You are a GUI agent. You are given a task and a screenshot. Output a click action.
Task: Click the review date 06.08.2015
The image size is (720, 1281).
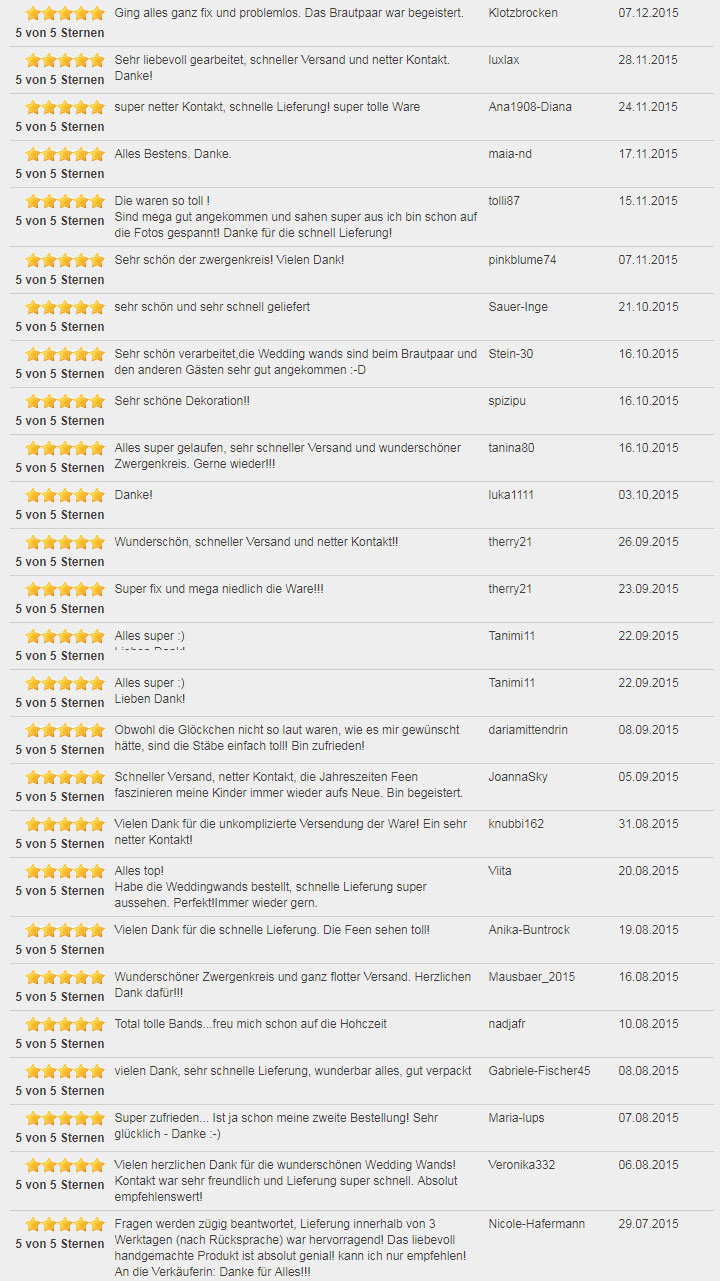648,1165
